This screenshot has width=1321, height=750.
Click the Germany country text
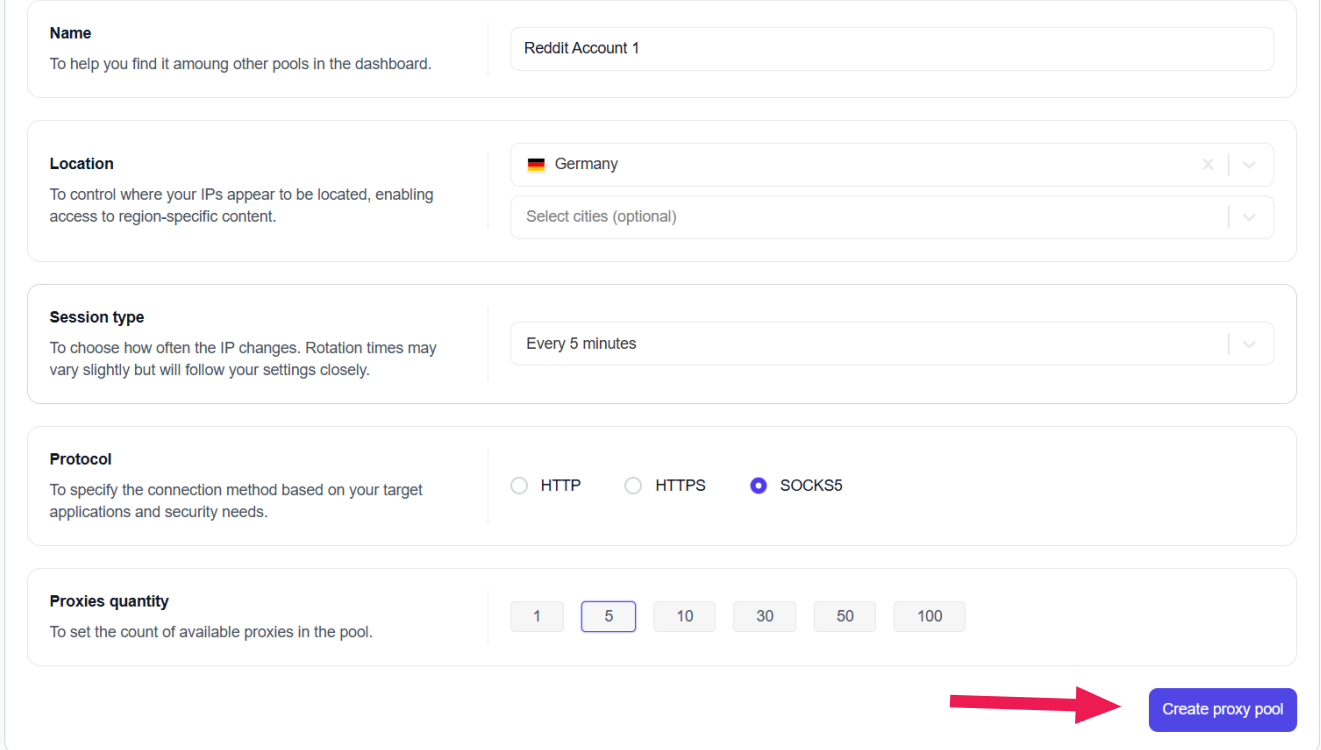point(586,164)
